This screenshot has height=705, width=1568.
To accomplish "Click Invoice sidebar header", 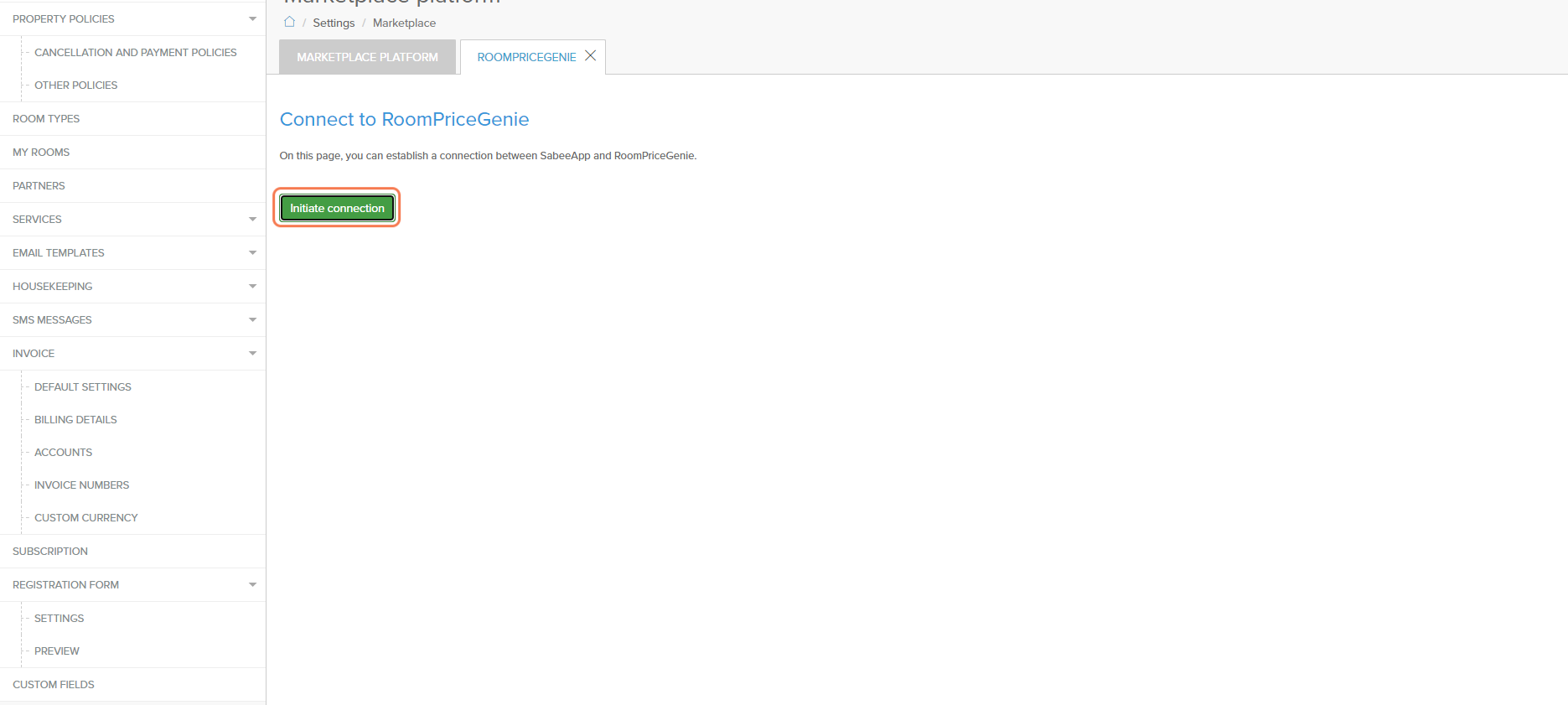I will click(34, 353).
